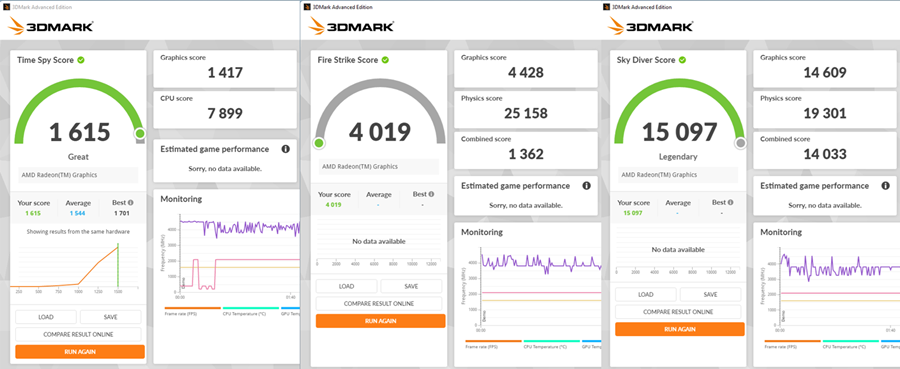Click SAVE in the Sky Diver window
Screen dimensions: 900x369
(x=711, y=294)
